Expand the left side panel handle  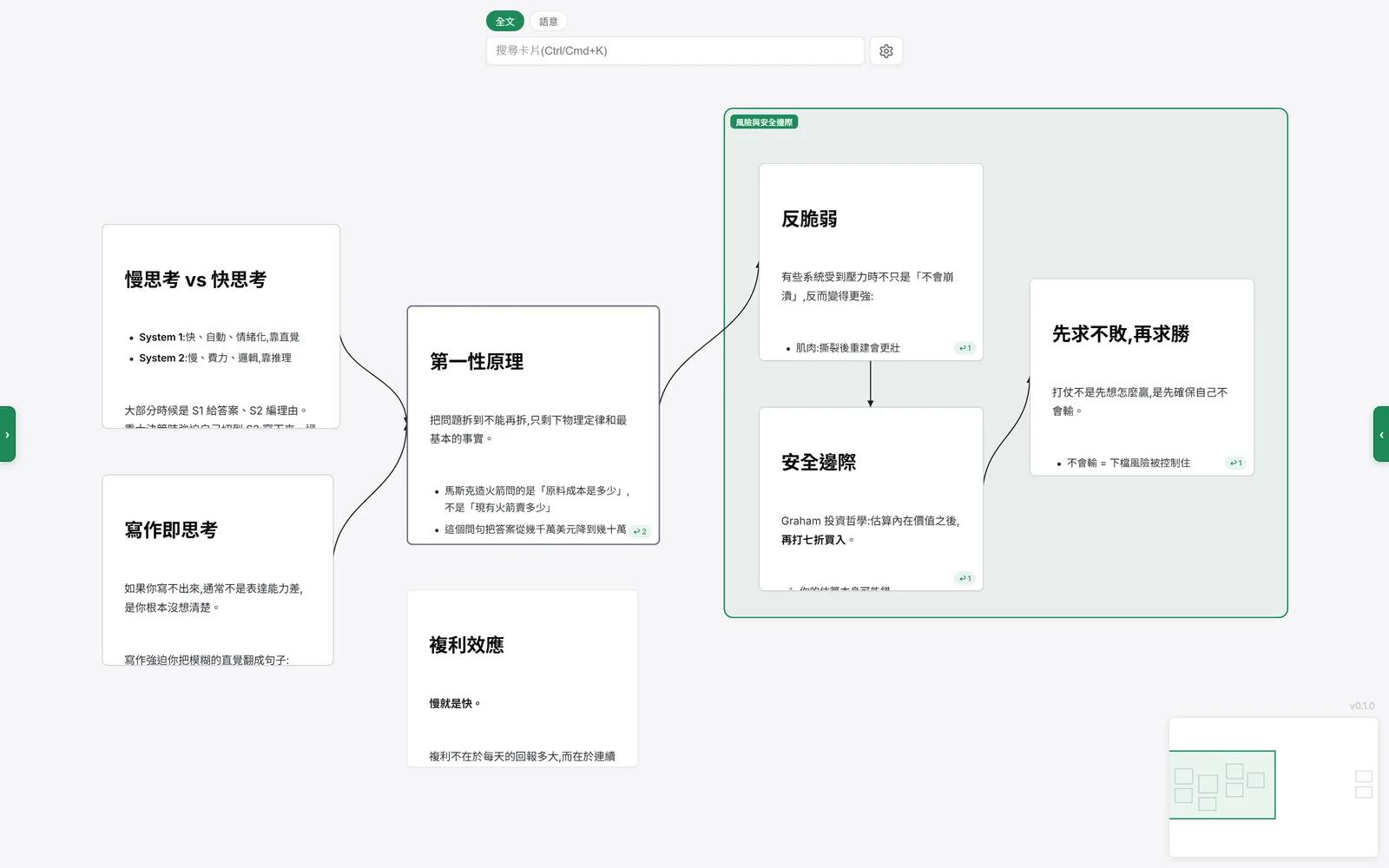tap(7, 434)
